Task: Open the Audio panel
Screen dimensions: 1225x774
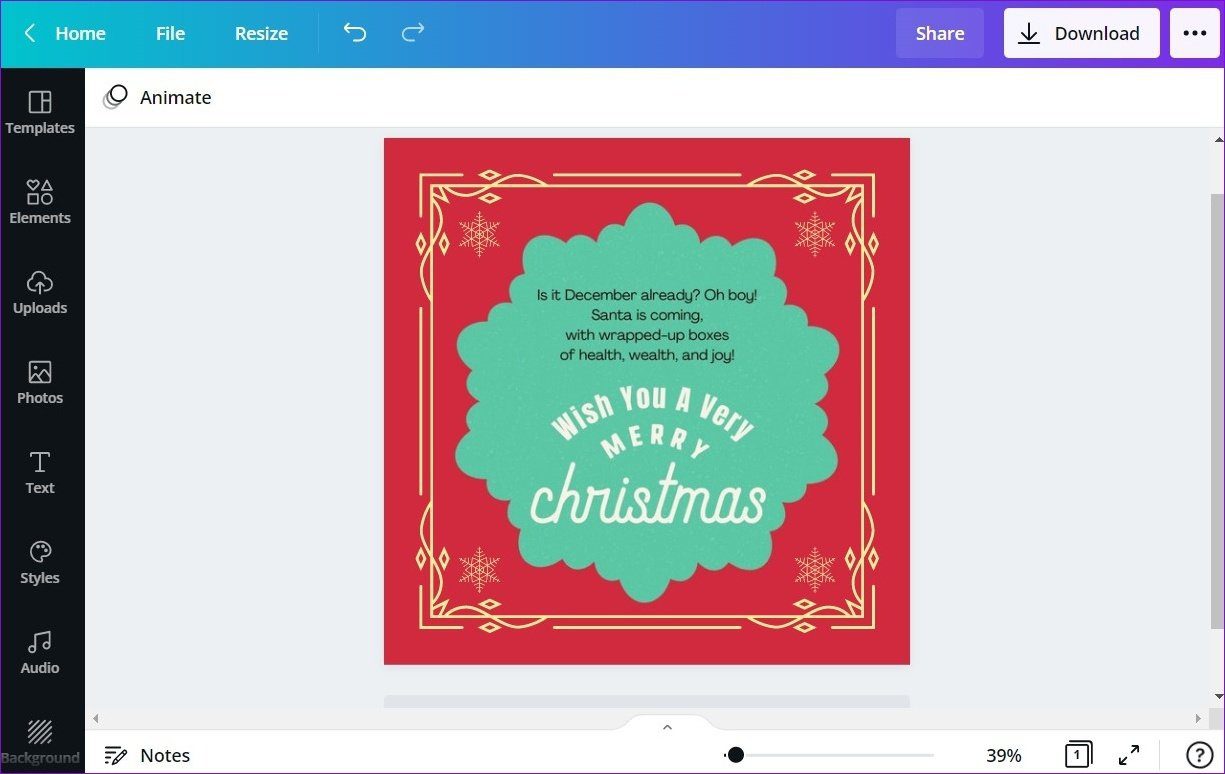Action: (40, 653)
